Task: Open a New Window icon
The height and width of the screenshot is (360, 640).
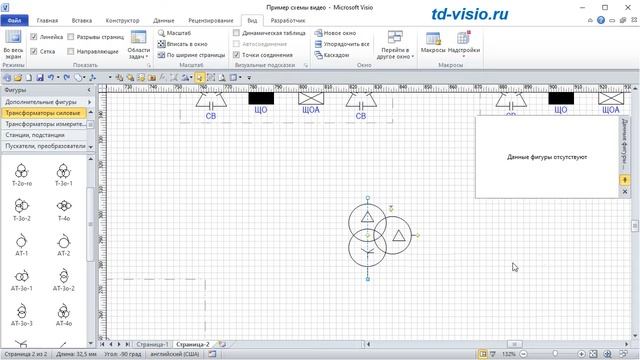Action: 318,33
